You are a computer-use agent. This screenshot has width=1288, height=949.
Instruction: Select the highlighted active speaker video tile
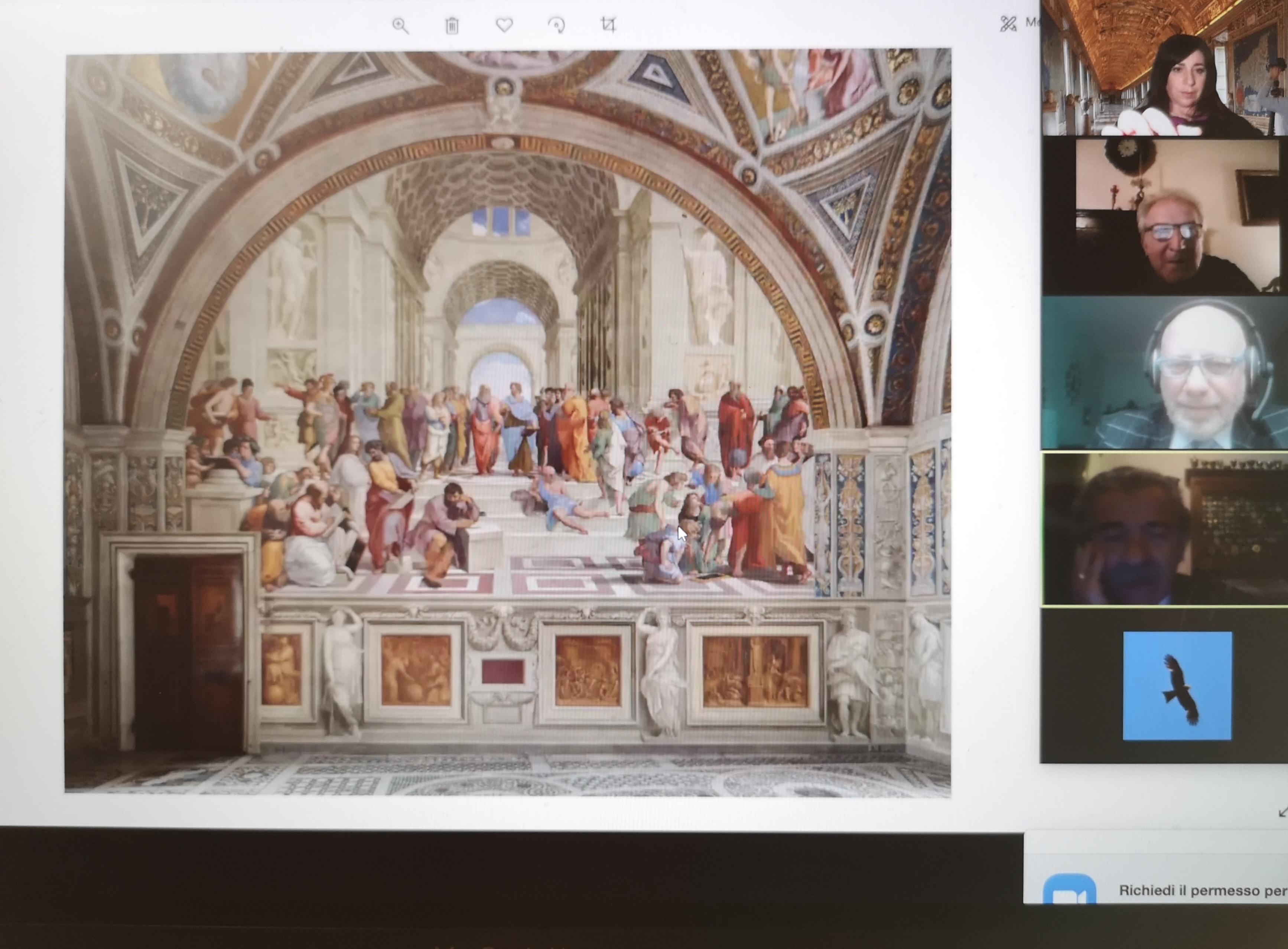[x=1164, y=528]
